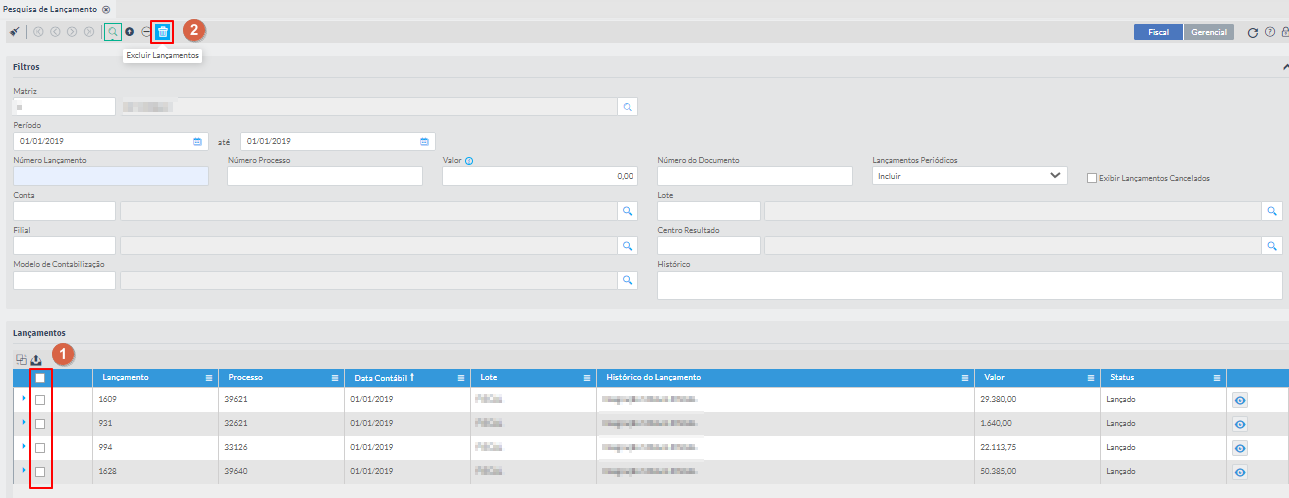The image size is (1289, 498).
Task: Expand row 1628 detail arrow
Action: [23, 471]
